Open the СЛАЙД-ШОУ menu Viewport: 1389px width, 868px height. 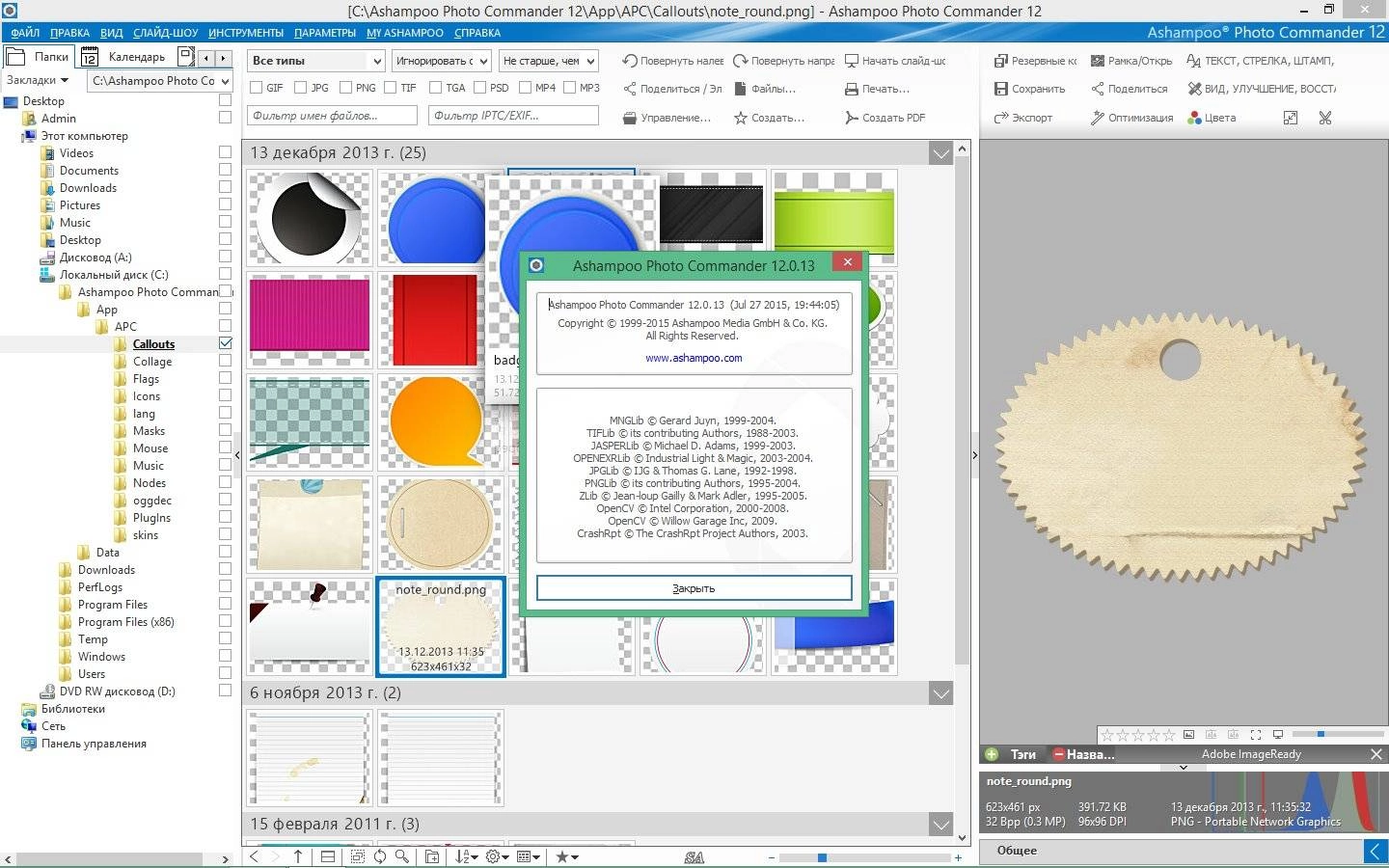pyautogui.click(x=165, y=33)
